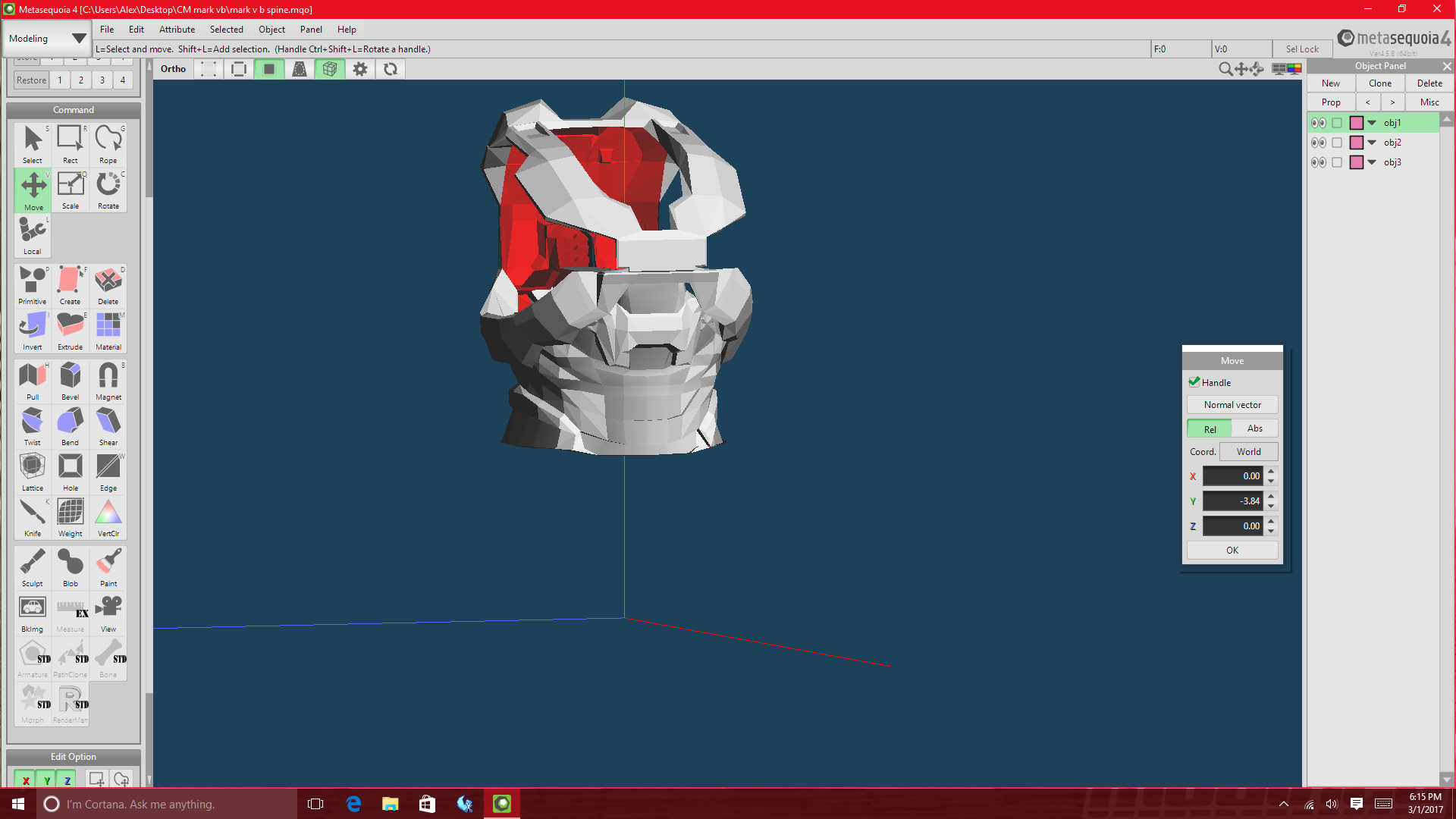
Task: Click obj2 pink color swatch
Action: coord(1357,143)
